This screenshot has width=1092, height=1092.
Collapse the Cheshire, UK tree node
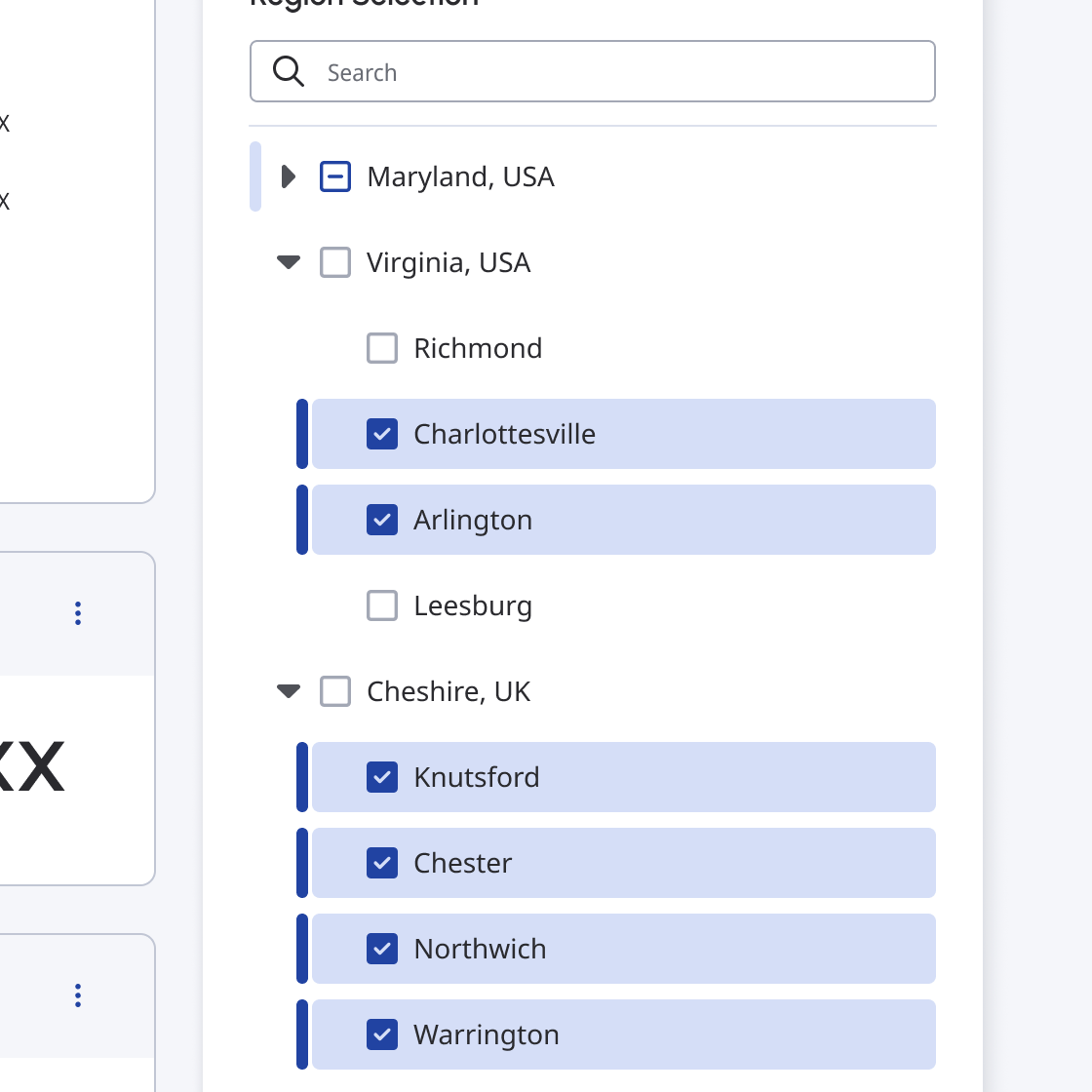click(x=289, y=691)
